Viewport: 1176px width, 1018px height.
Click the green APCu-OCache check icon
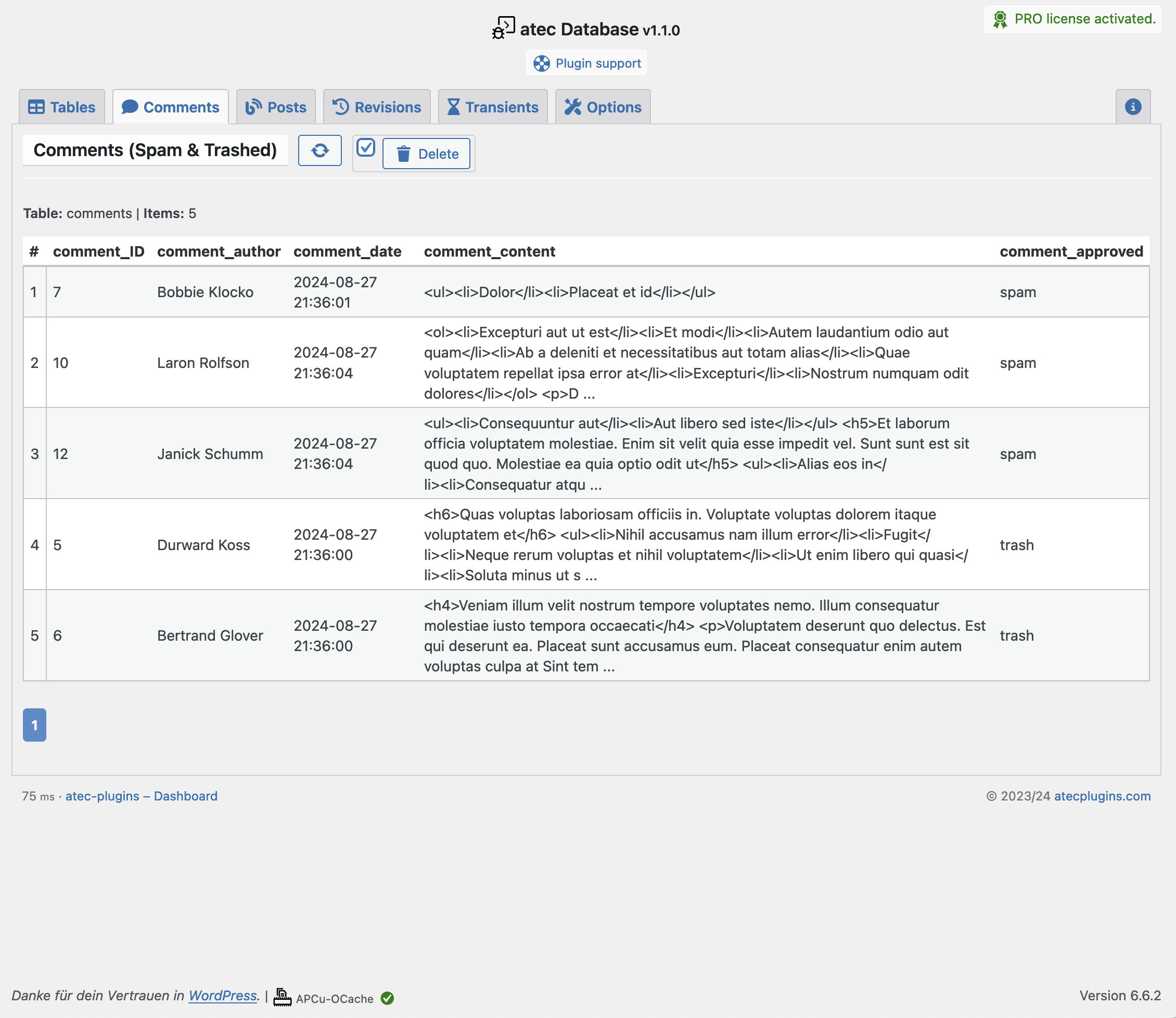tap(387, 999)
